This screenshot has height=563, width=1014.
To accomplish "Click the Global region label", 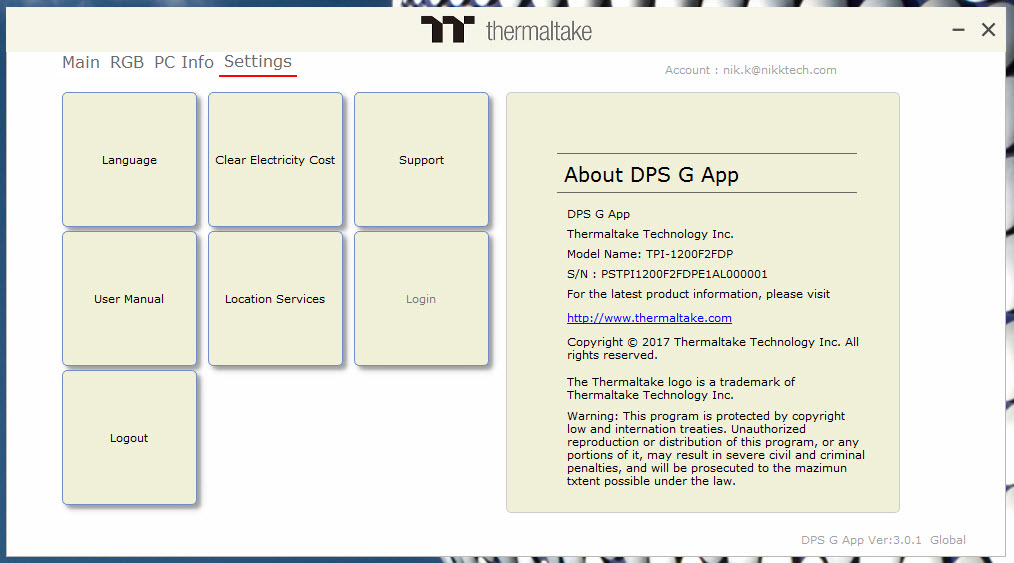I will (x=947, y=540).
